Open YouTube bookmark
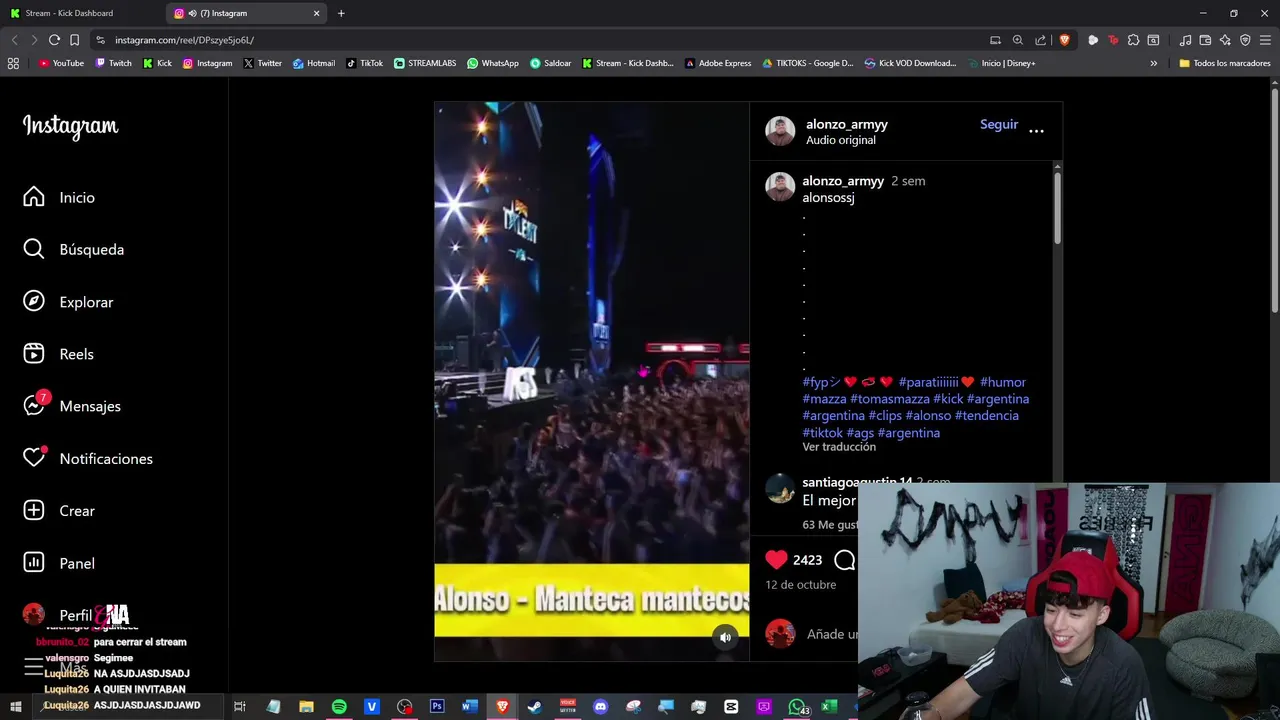Image resolution: width=1280 pixels, height=720 pixels. tap(61, 63)
